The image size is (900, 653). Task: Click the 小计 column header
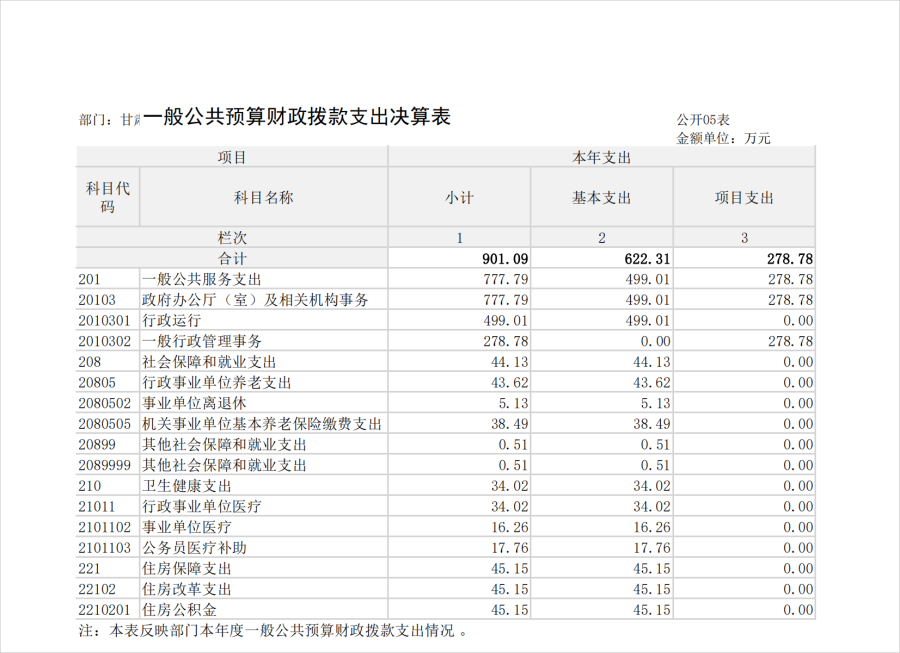(x=459, y=198)
